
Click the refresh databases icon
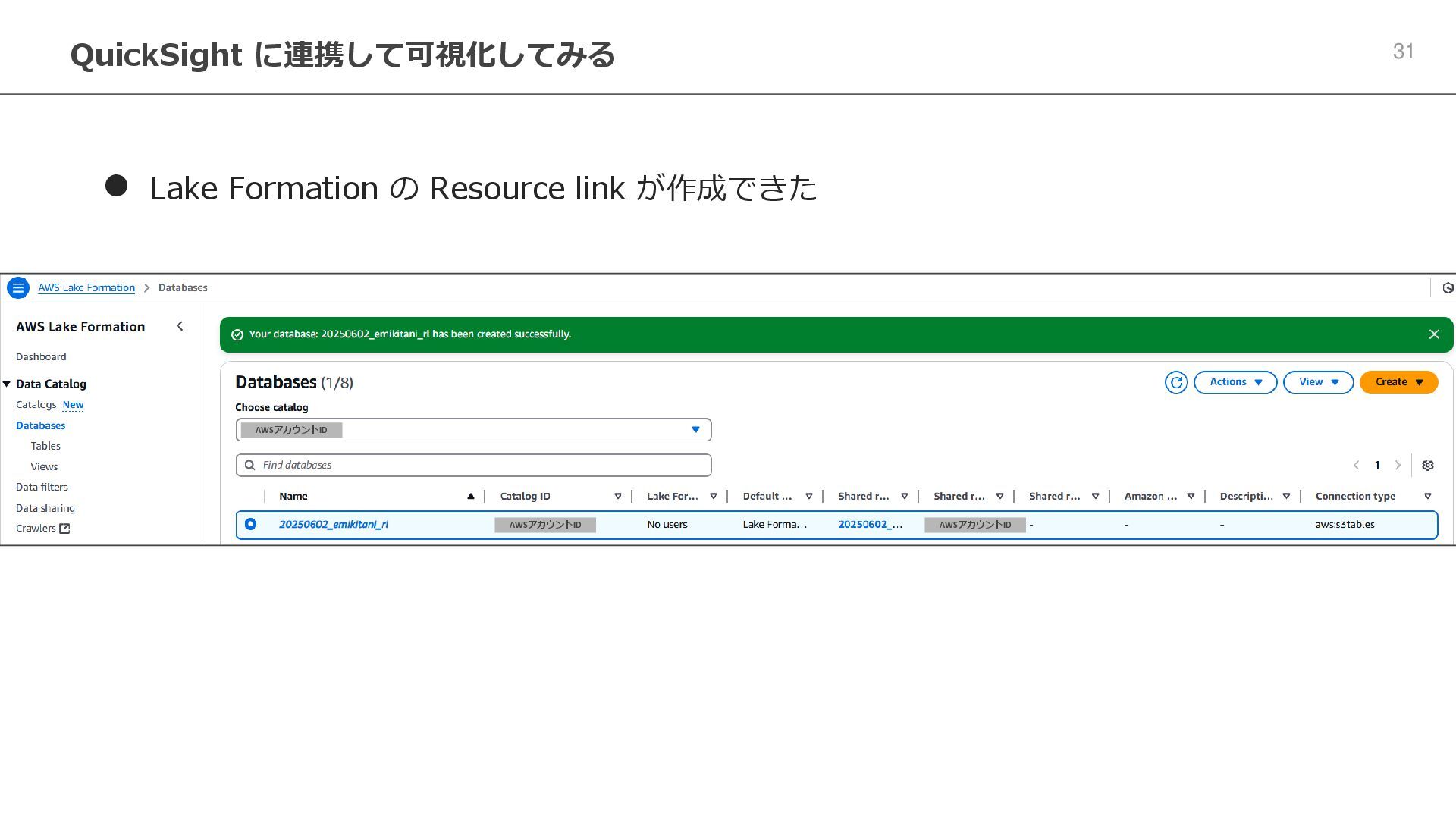point(1175,382)
